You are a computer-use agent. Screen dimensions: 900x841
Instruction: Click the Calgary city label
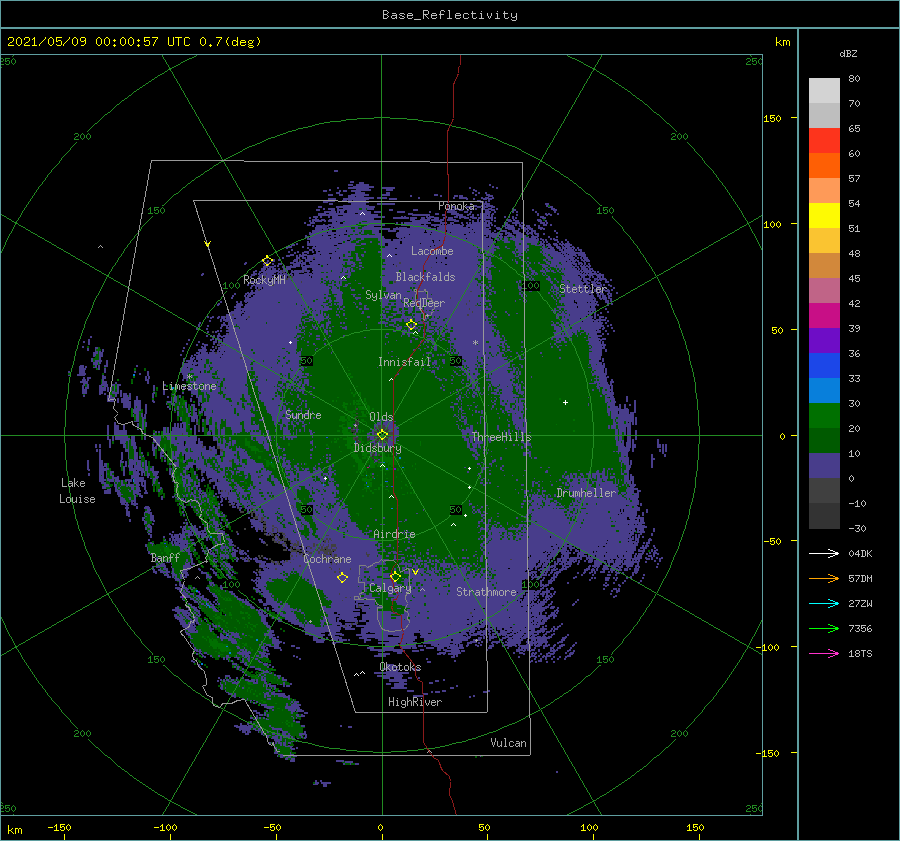click(390, 588)
